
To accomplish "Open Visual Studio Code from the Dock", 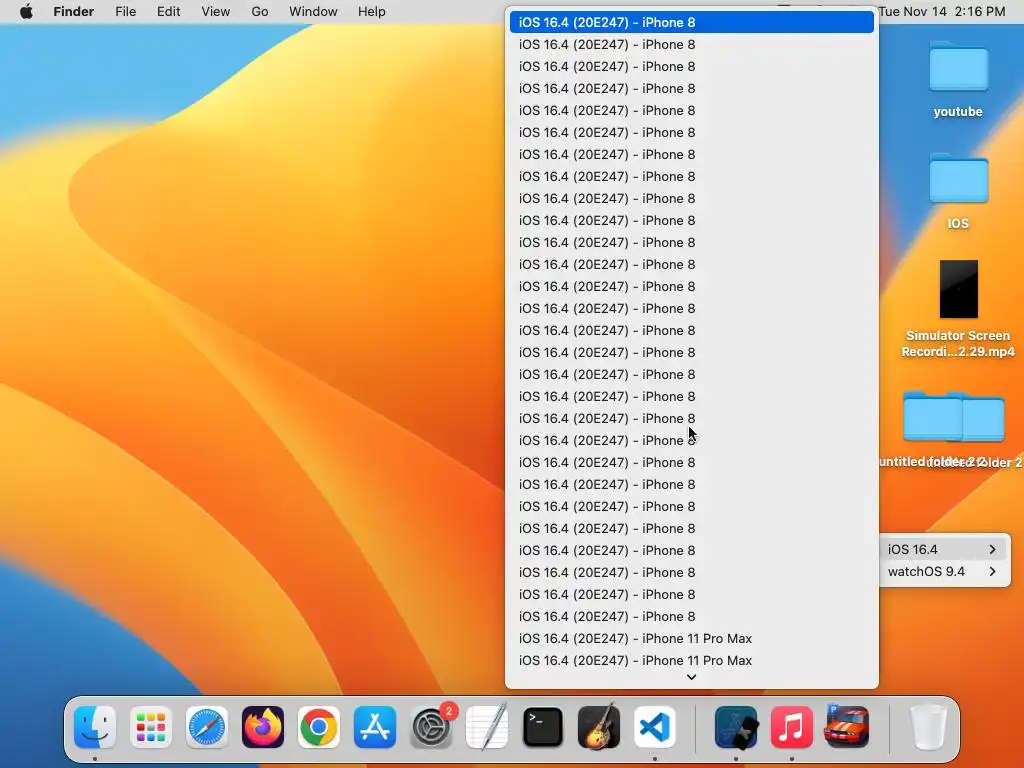I will point(655,727).
